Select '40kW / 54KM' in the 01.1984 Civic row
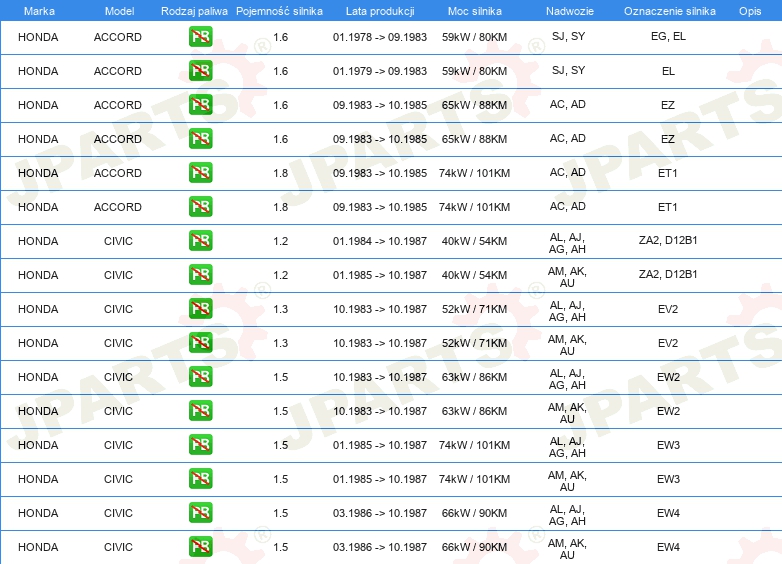This screenshot has width=782, height=564. point(474,241)
